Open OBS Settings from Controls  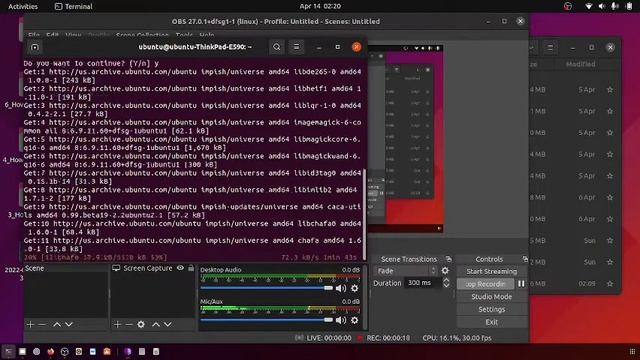tap(491, 309)
